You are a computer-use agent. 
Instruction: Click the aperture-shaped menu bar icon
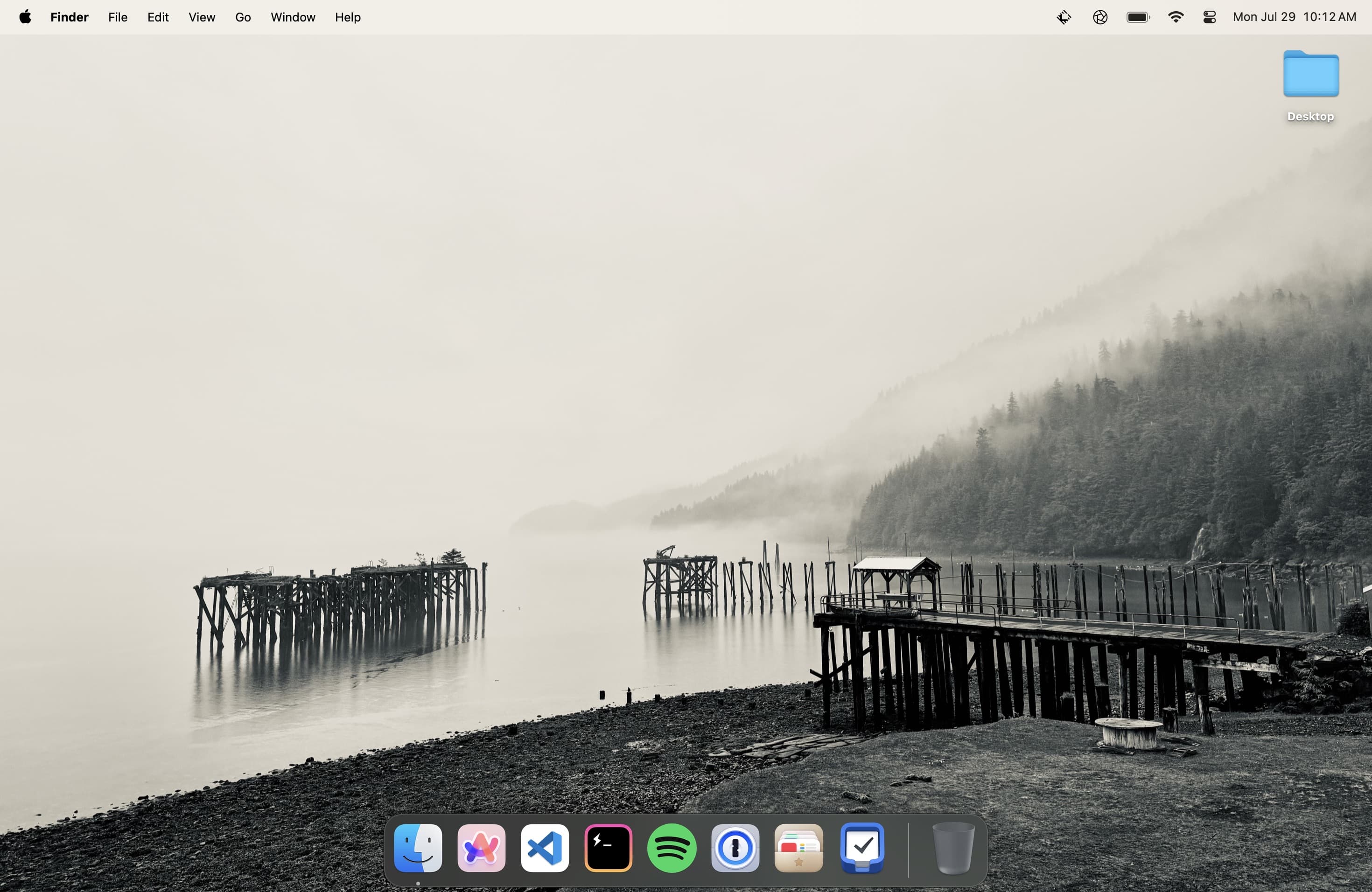(1099, 17)
